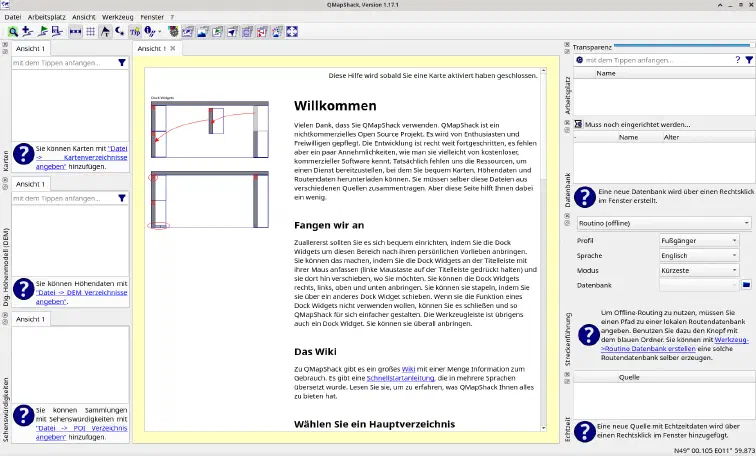Click the Datenbank help question icon
The image size is (756, 456).
(585, 197)
